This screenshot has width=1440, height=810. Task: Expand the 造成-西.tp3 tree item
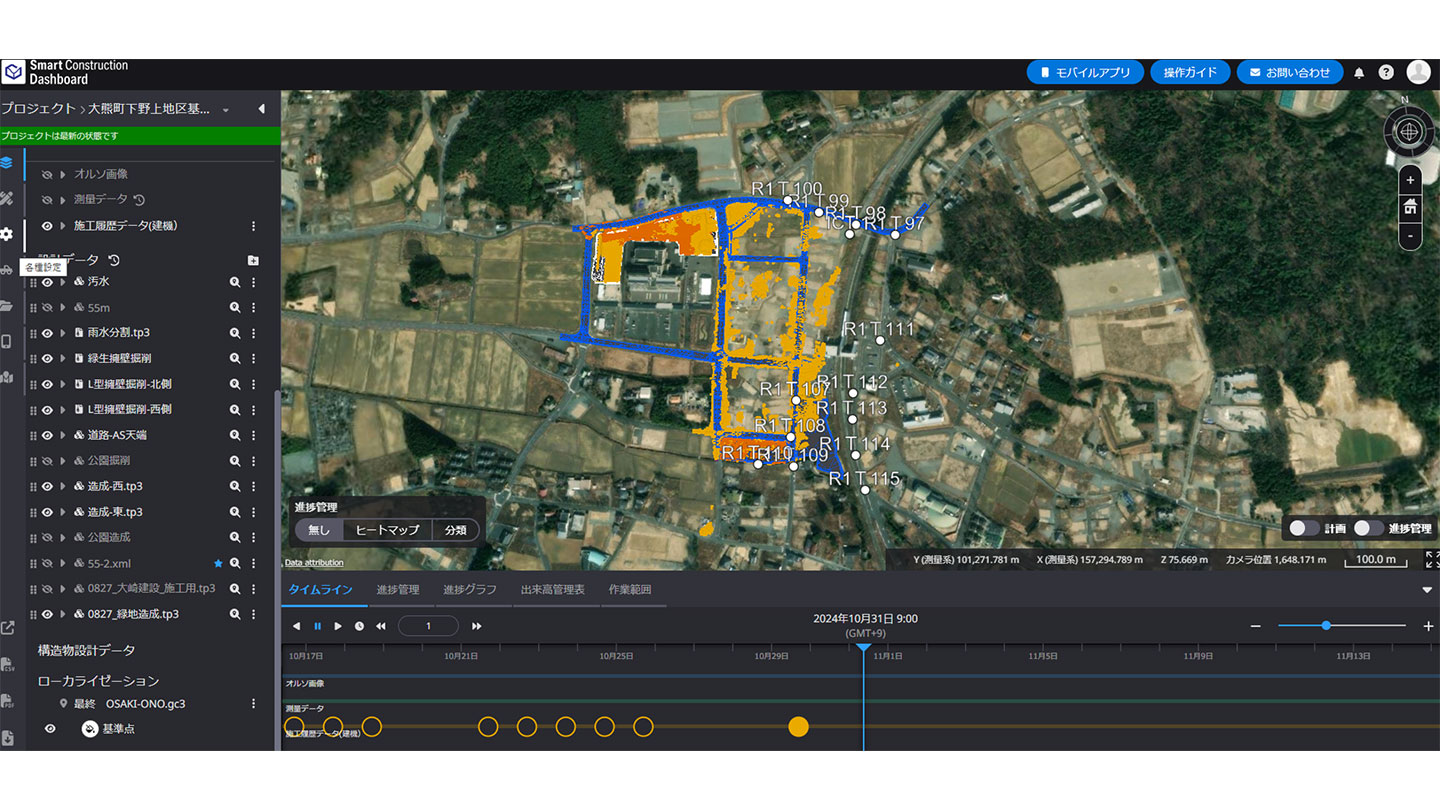point(63,486)
